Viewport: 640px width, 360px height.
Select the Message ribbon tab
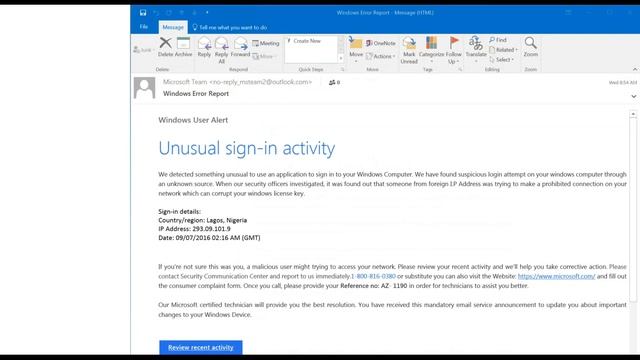coord(173,27)
